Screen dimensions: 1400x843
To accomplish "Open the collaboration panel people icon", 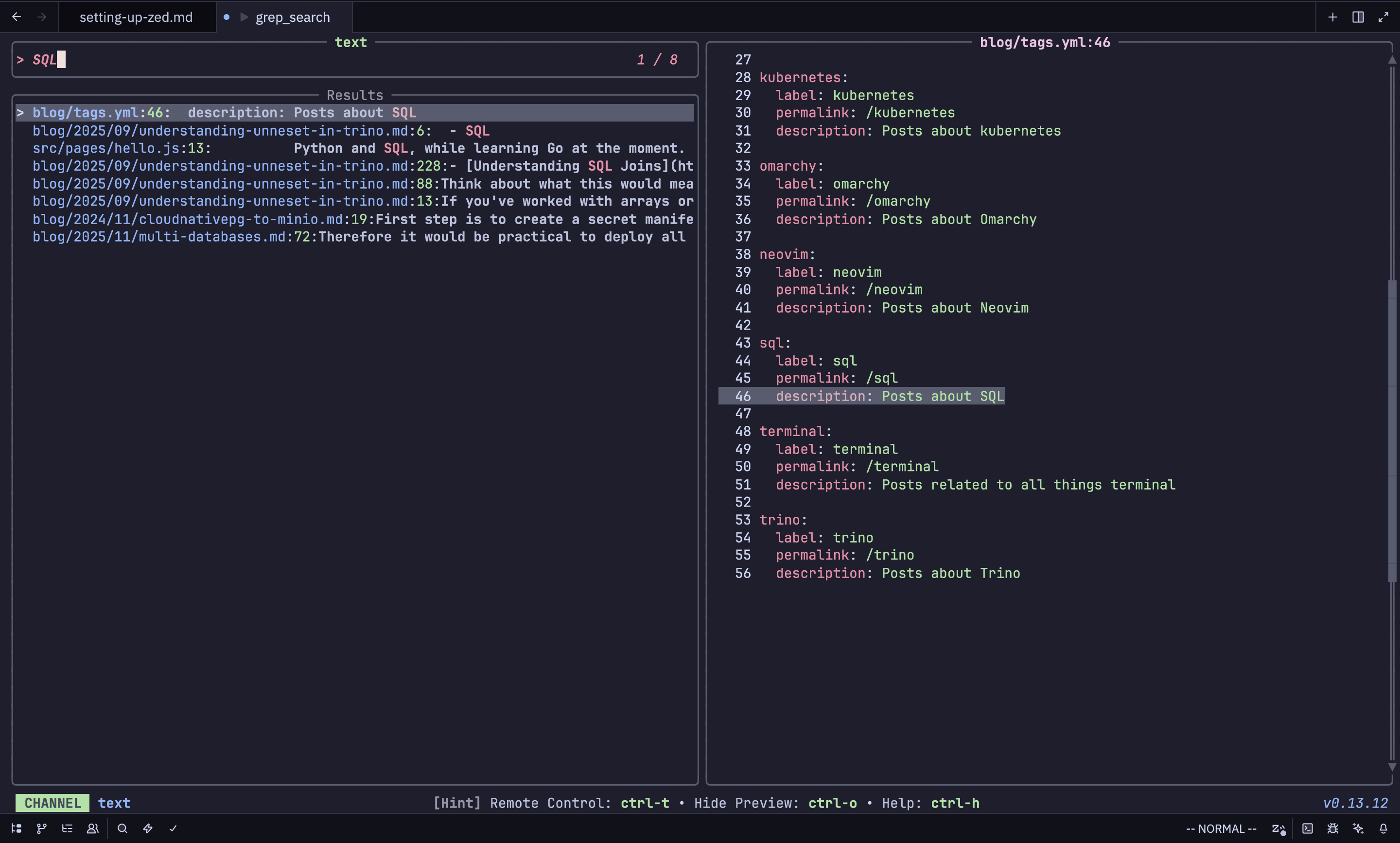I will [x=92, y=828].
